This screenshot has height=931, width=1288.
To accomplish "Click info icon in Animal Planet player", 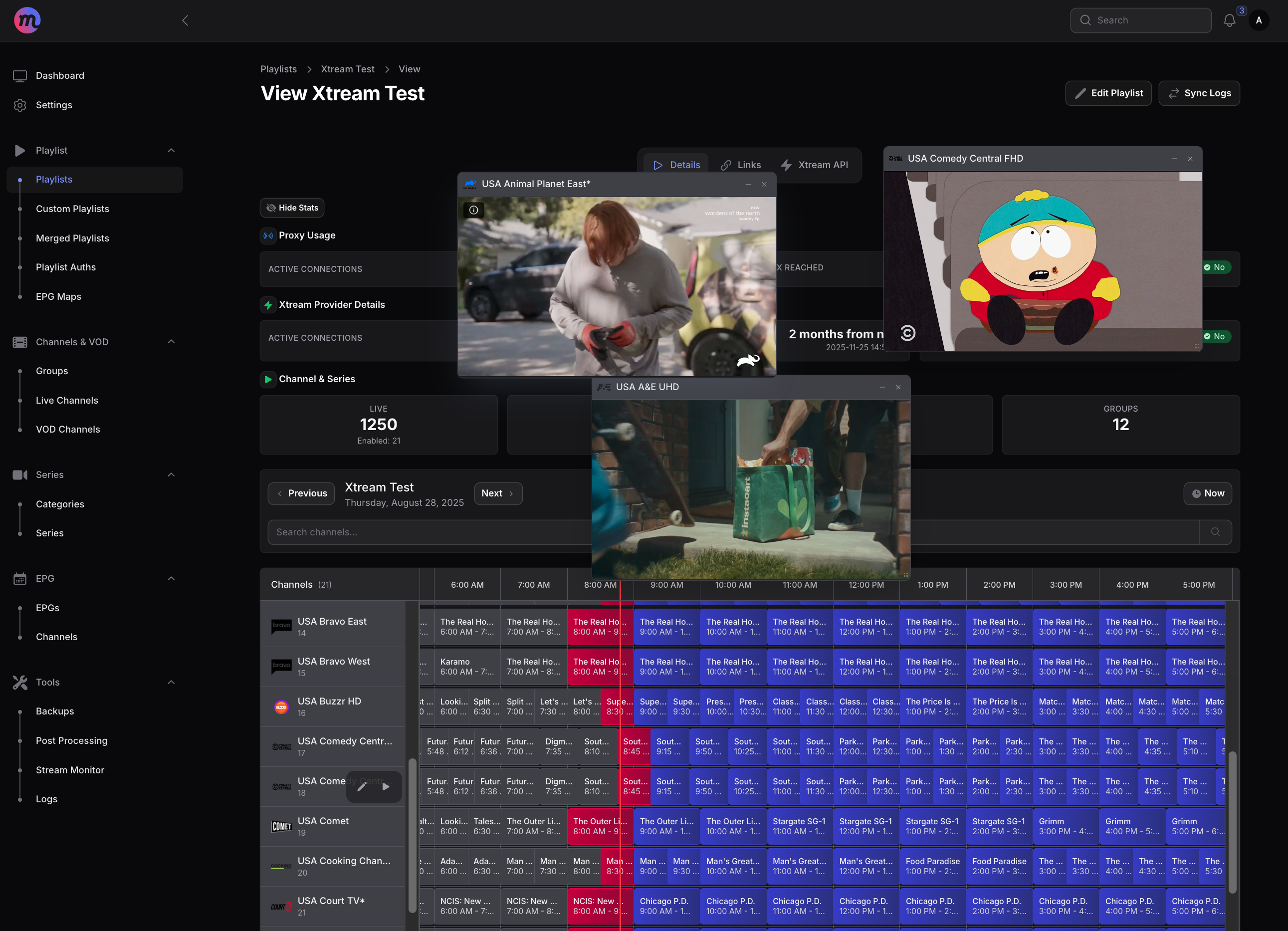I will coord(473,210).
